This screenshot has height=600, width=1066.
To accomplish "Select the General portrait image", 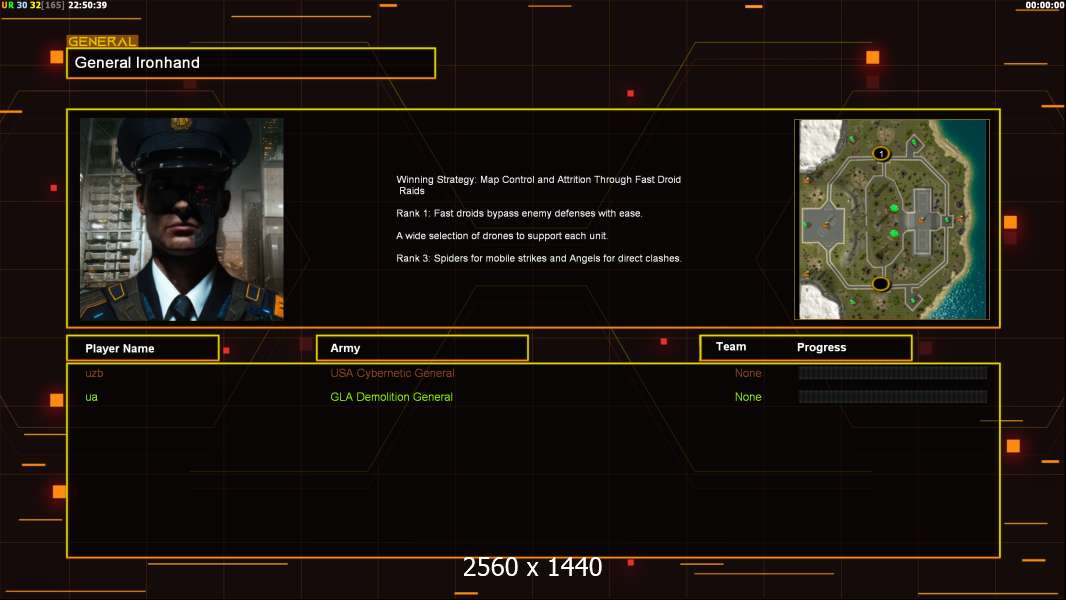I will [182, 219].
